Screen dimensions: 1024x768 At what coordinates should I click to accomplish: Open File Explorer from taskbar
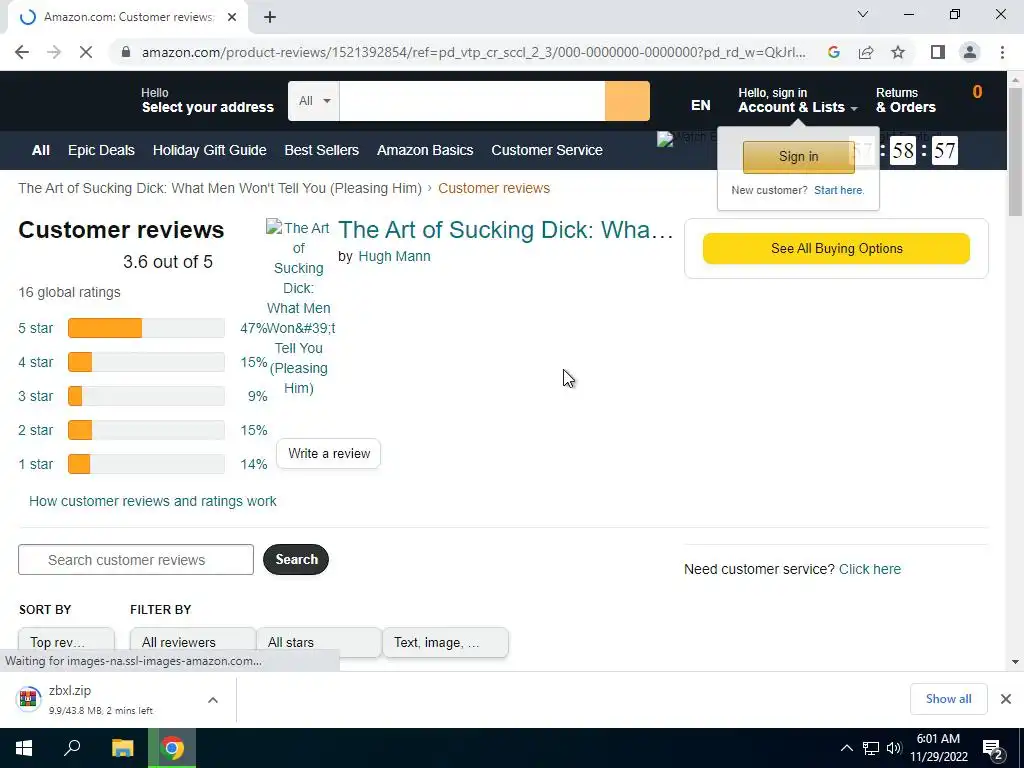click(x=122, y=748)
